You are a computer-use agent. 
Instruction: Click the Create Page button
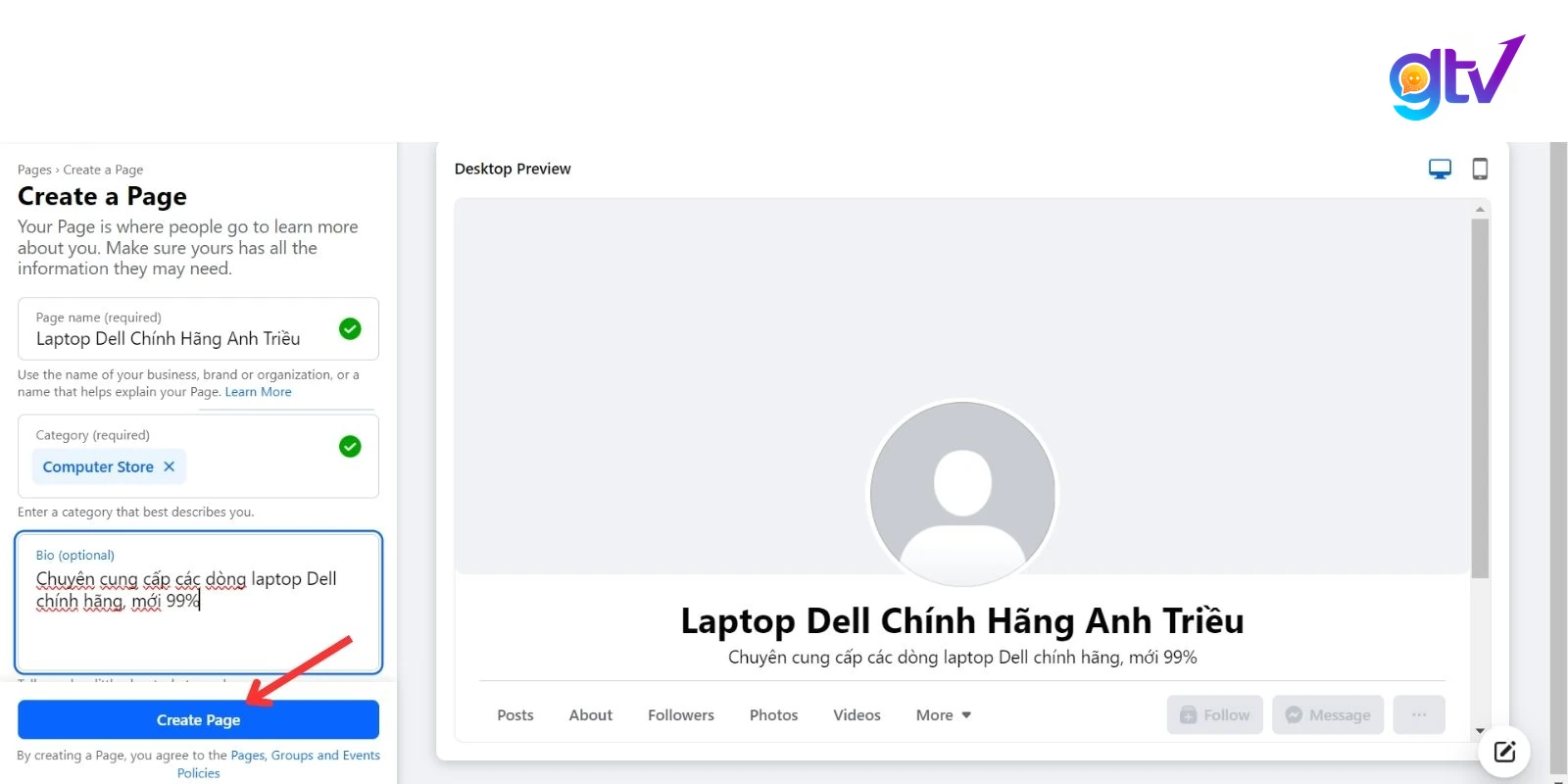(x=198, y=719)
